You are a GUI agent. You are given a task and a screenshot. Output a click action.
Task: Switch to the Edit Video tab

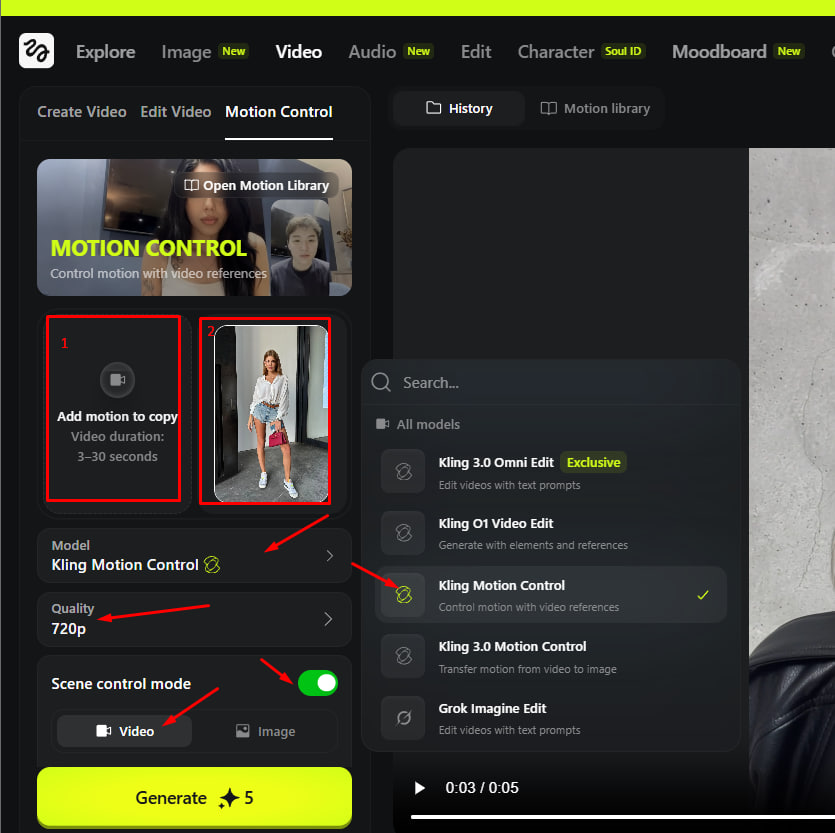(175, 112)
